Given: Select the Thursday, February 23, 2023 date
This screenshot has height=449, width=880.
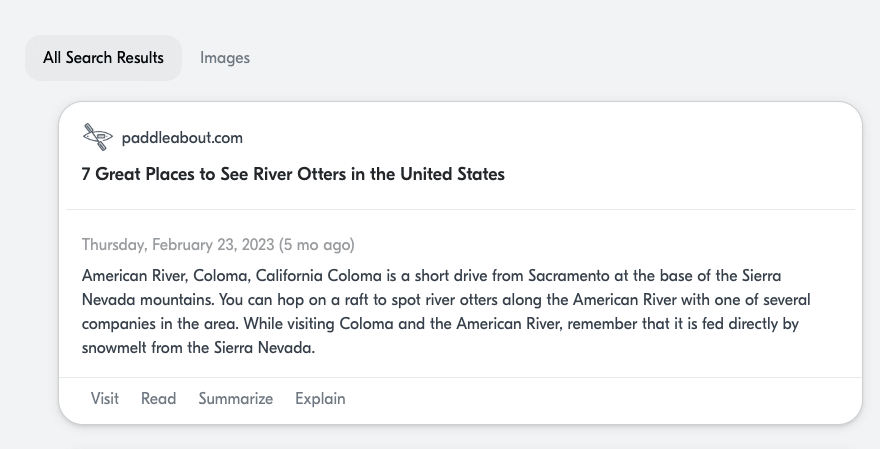Looking at the screenshot, I should [178, 245].
